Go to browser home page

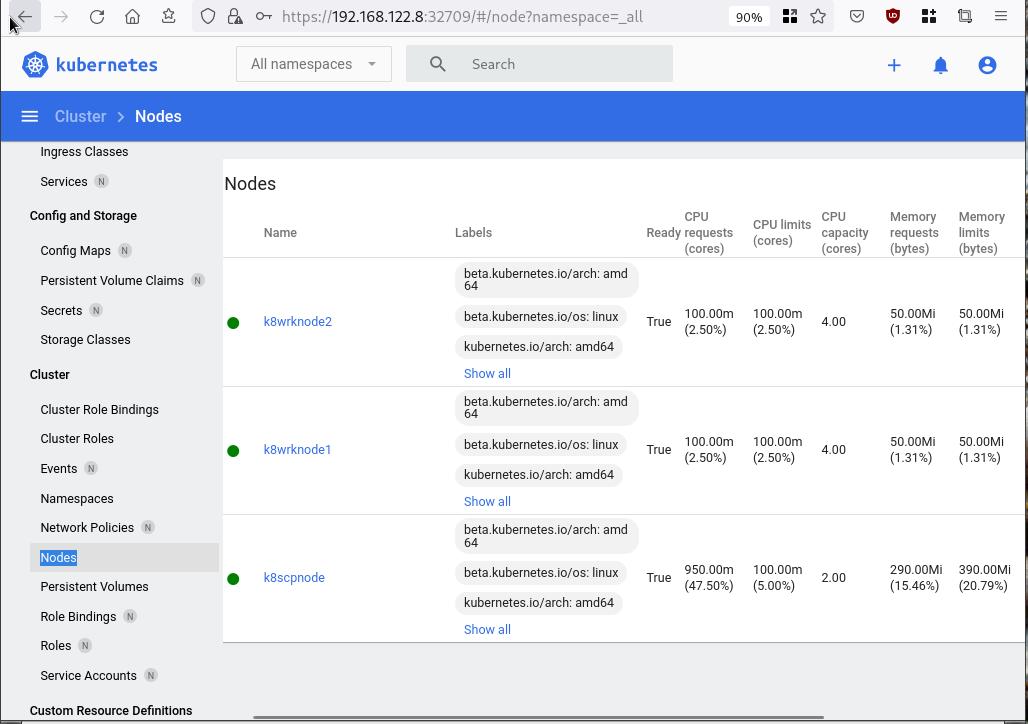coord(132,17)
